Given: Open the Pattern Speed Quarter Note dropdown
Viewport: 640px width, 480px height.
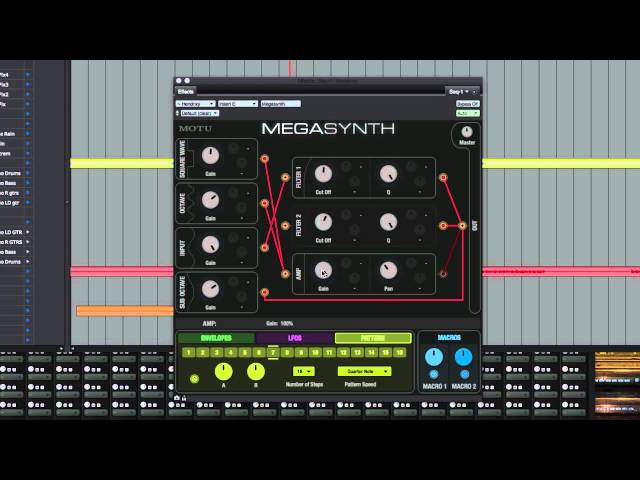Looking at the screenshot, I should pos(364,371).
